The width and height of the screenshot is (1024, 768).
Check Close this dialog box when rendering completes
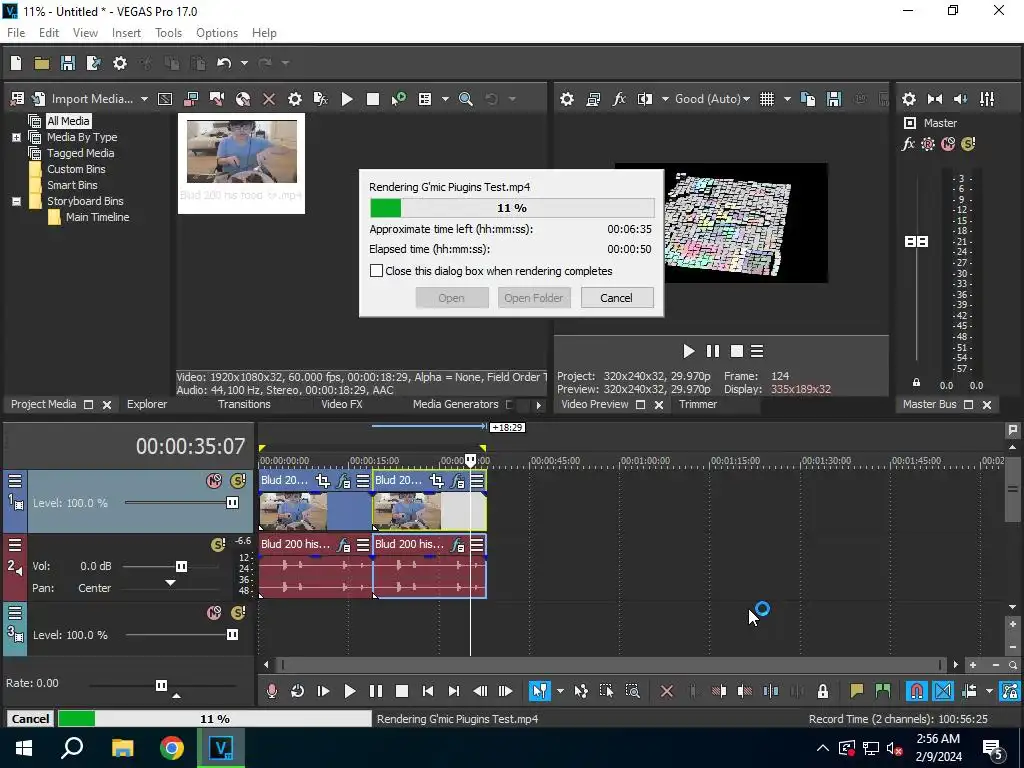click(377, 271)
